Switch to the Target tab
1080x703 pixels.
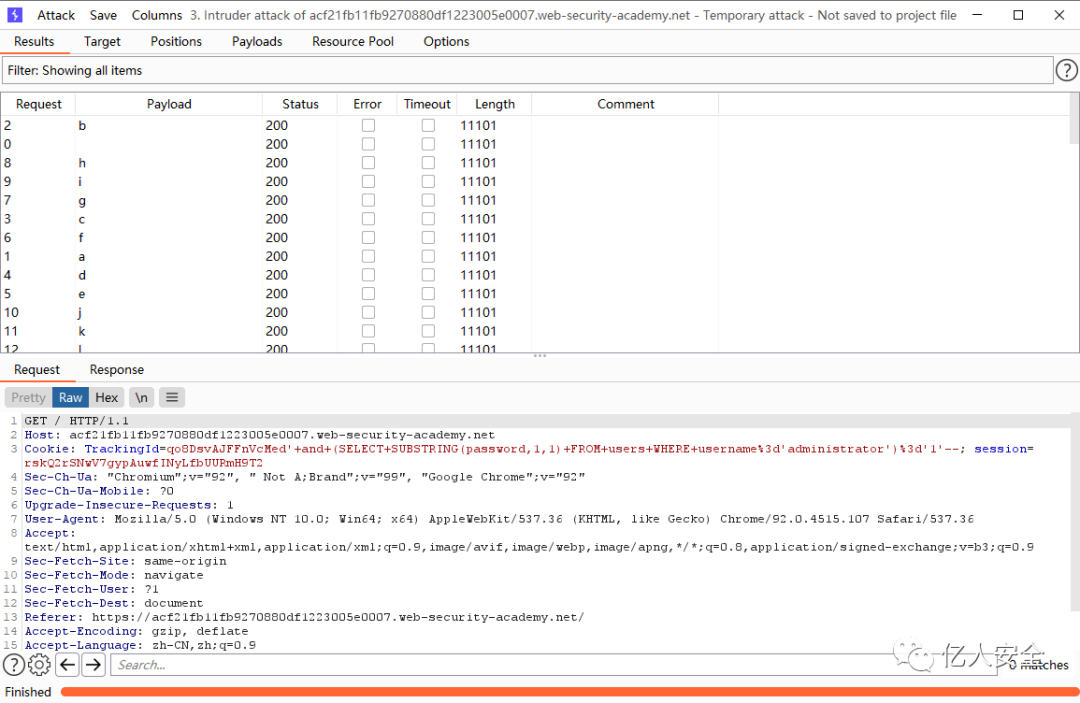pyautogui.click(x=102, y=41)
